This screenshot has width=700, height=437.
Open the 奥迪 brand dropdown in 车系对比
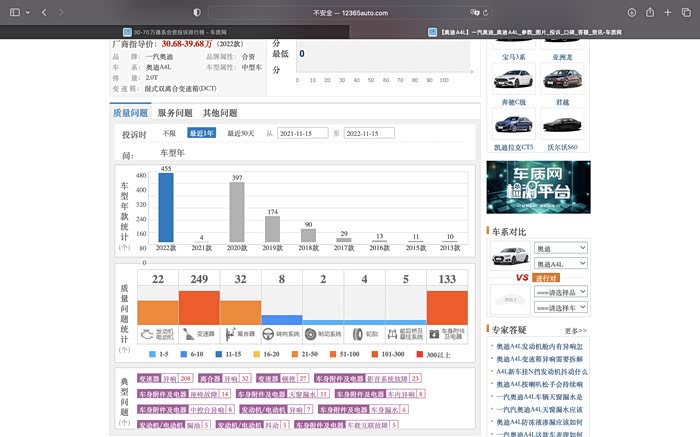click(561, 248)
